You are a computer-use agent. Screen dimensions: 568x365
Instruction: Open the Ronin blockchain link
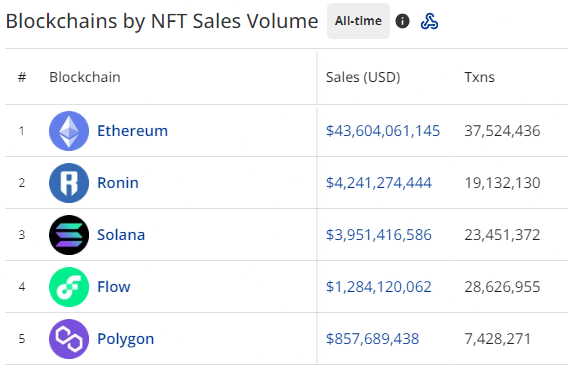pos(118,183)
